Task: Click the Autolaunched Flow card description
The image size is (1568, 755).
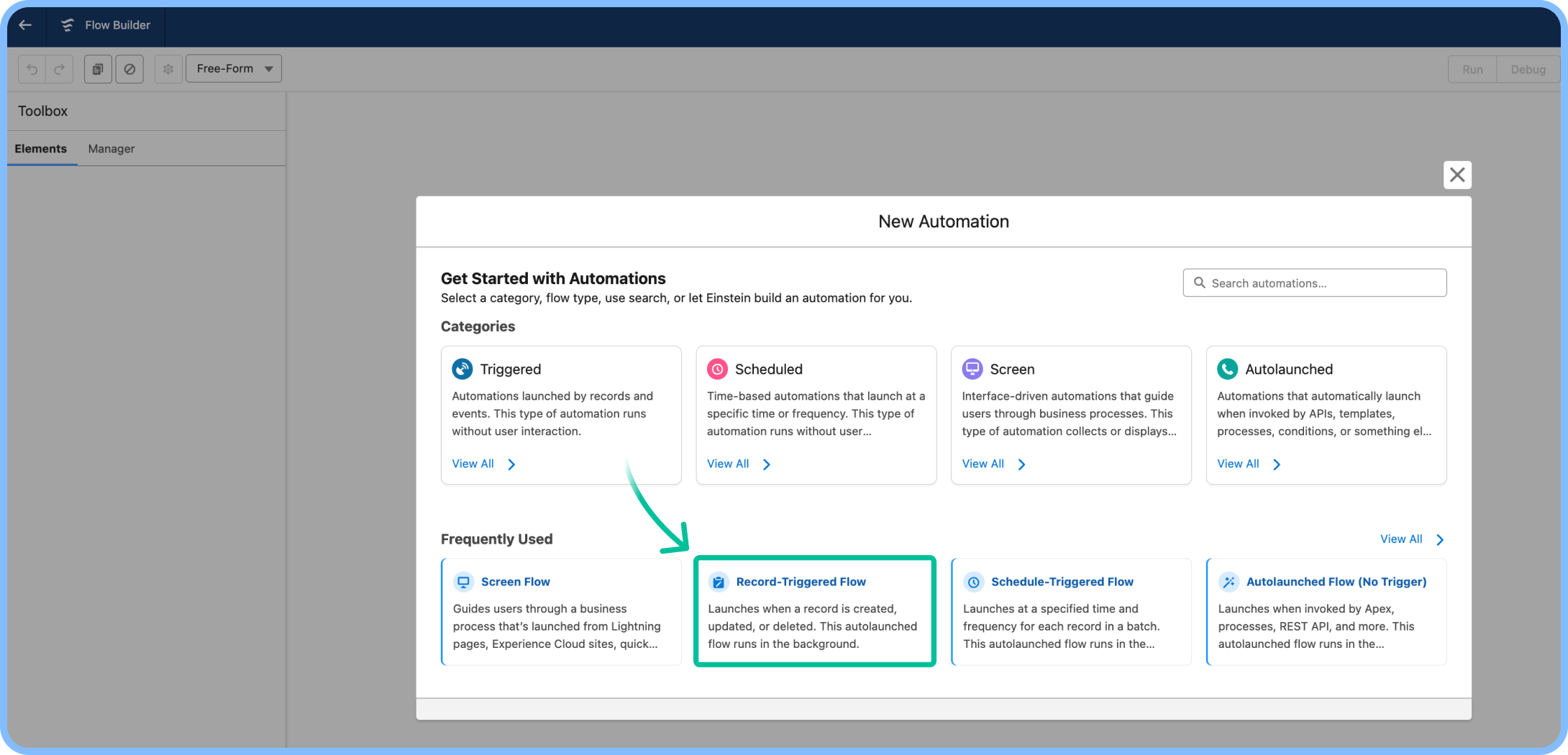Action: (1316, 626)
